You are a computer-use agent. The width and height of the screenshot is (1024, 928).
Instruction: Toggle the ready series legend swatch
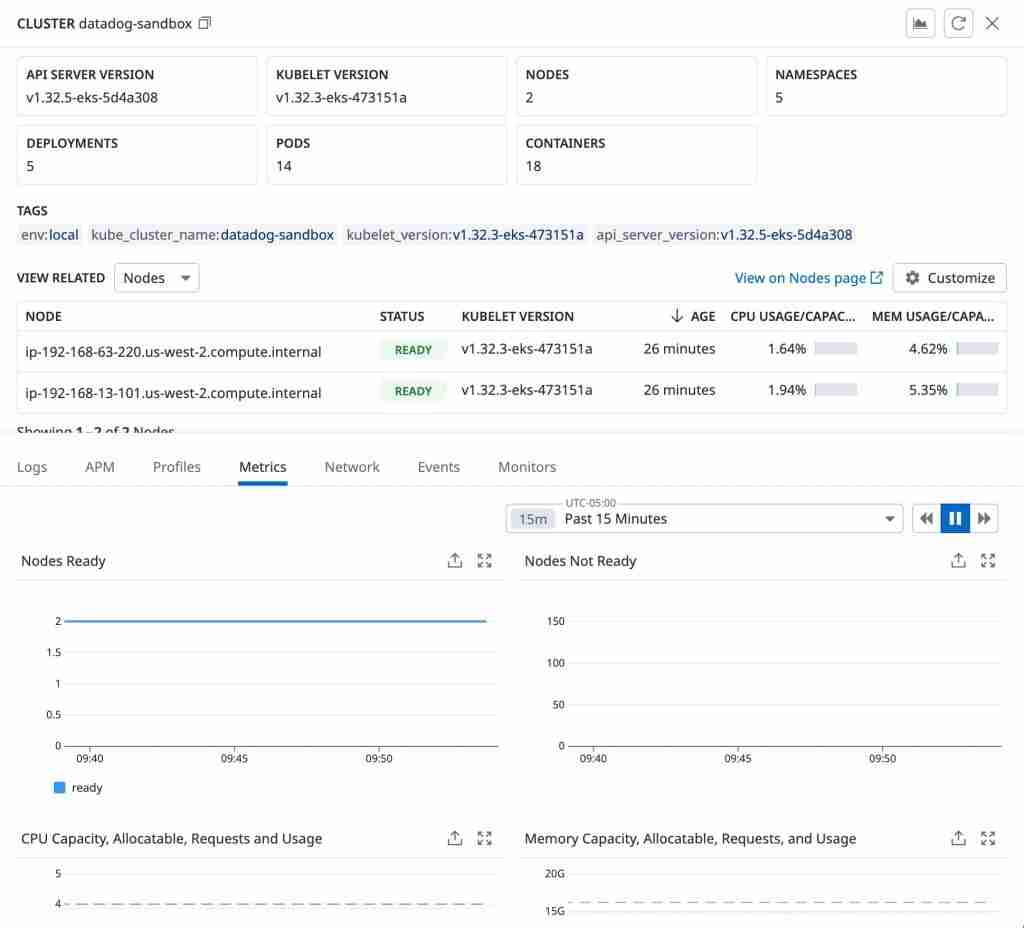click(x=60, y=788)
